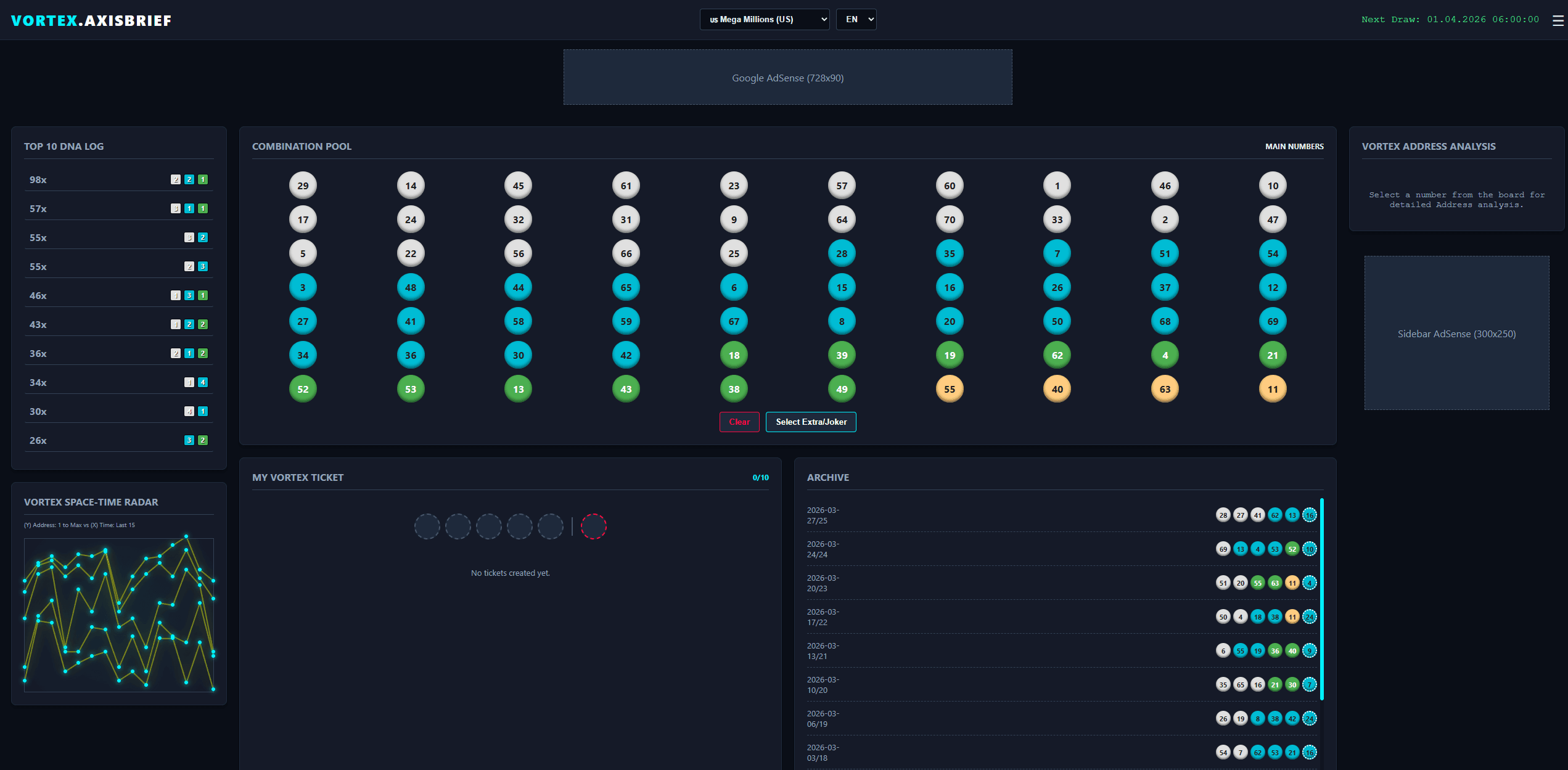
Task: Choose ball 70 in the combination pool
Action: click(949, 219)
